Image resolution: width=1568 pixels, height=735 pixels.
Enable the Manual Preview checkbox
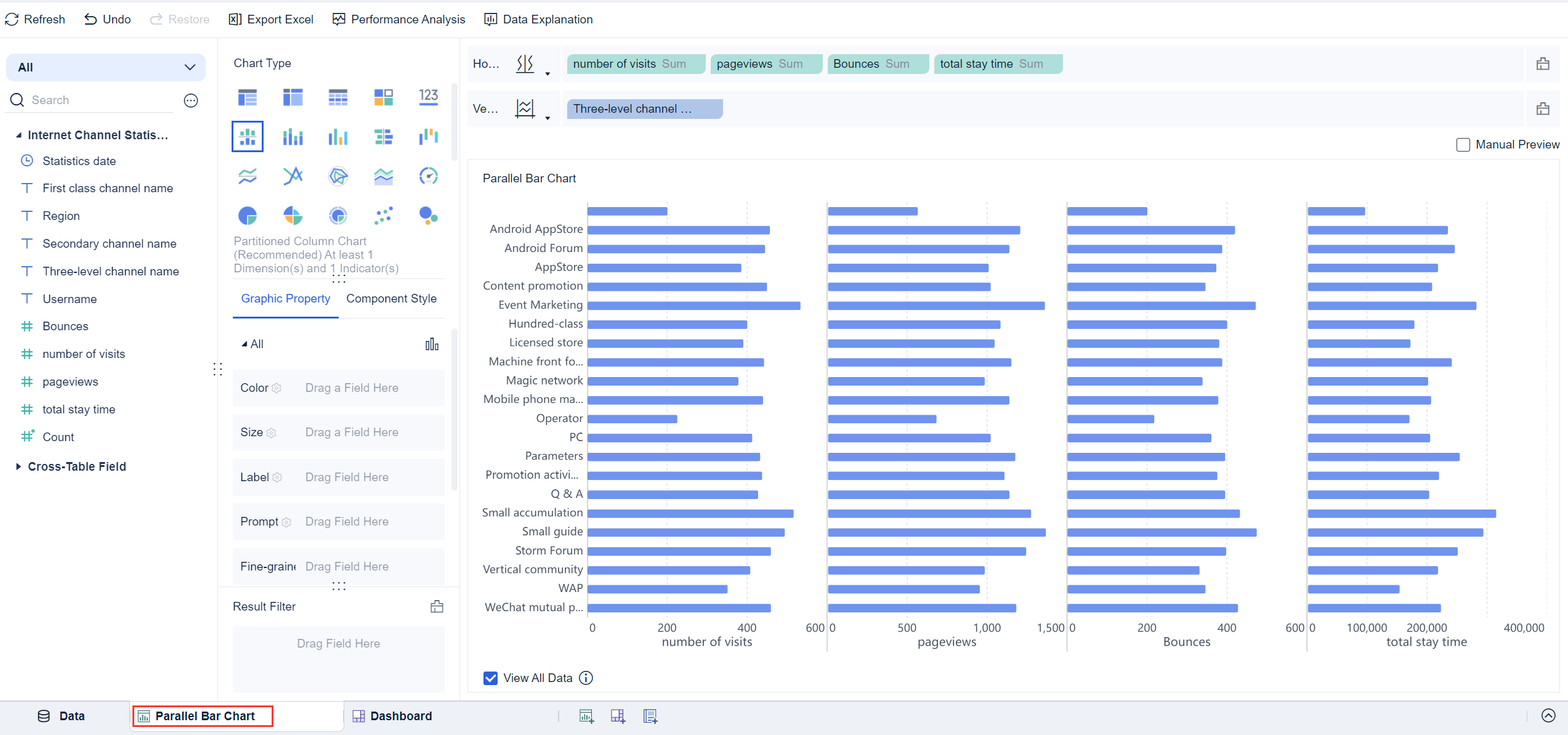pyautogui.click(x=1463, y=145)
